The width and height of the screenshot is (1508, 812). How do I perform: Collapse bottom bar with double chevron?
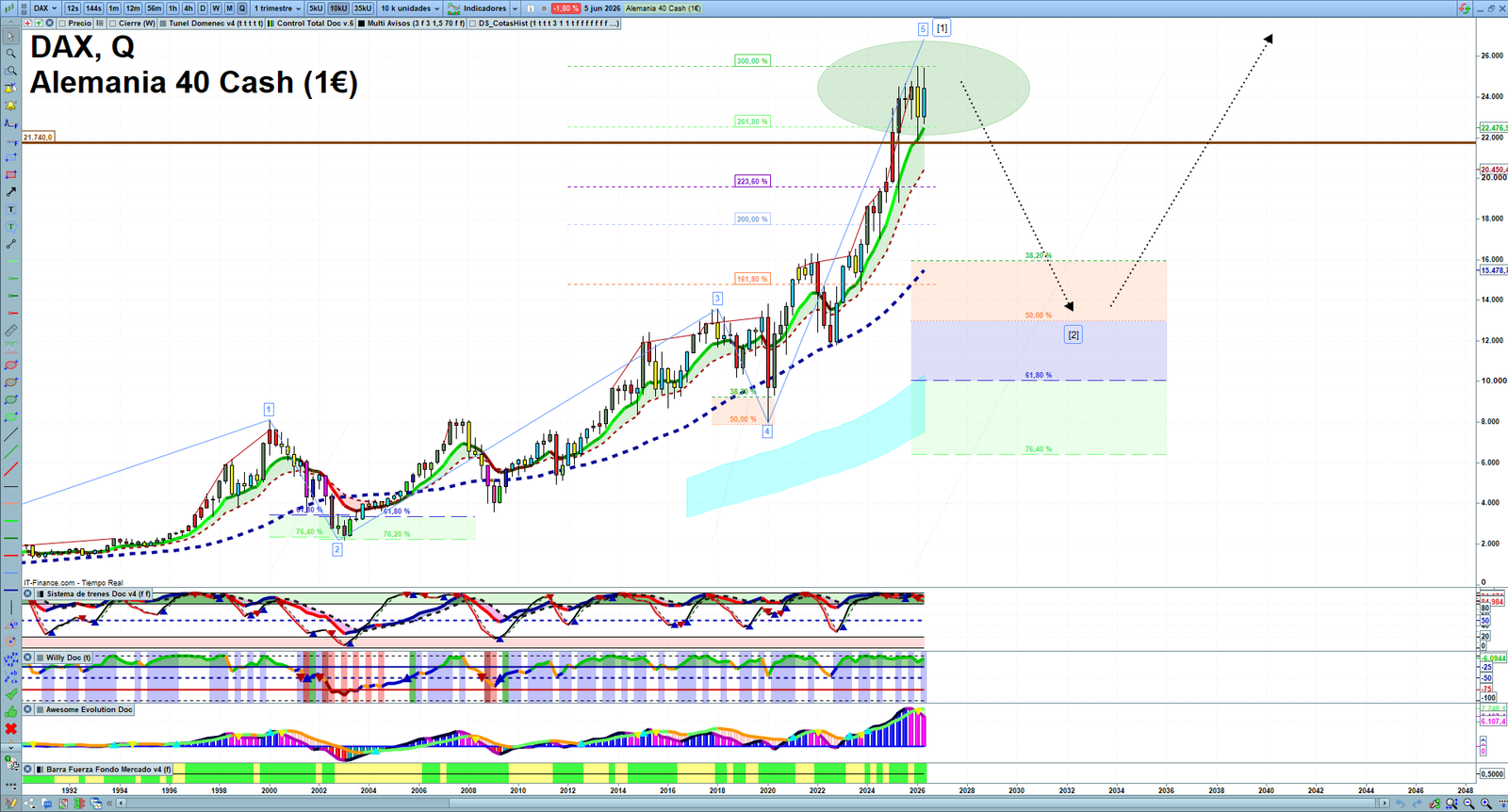(109, 804)
